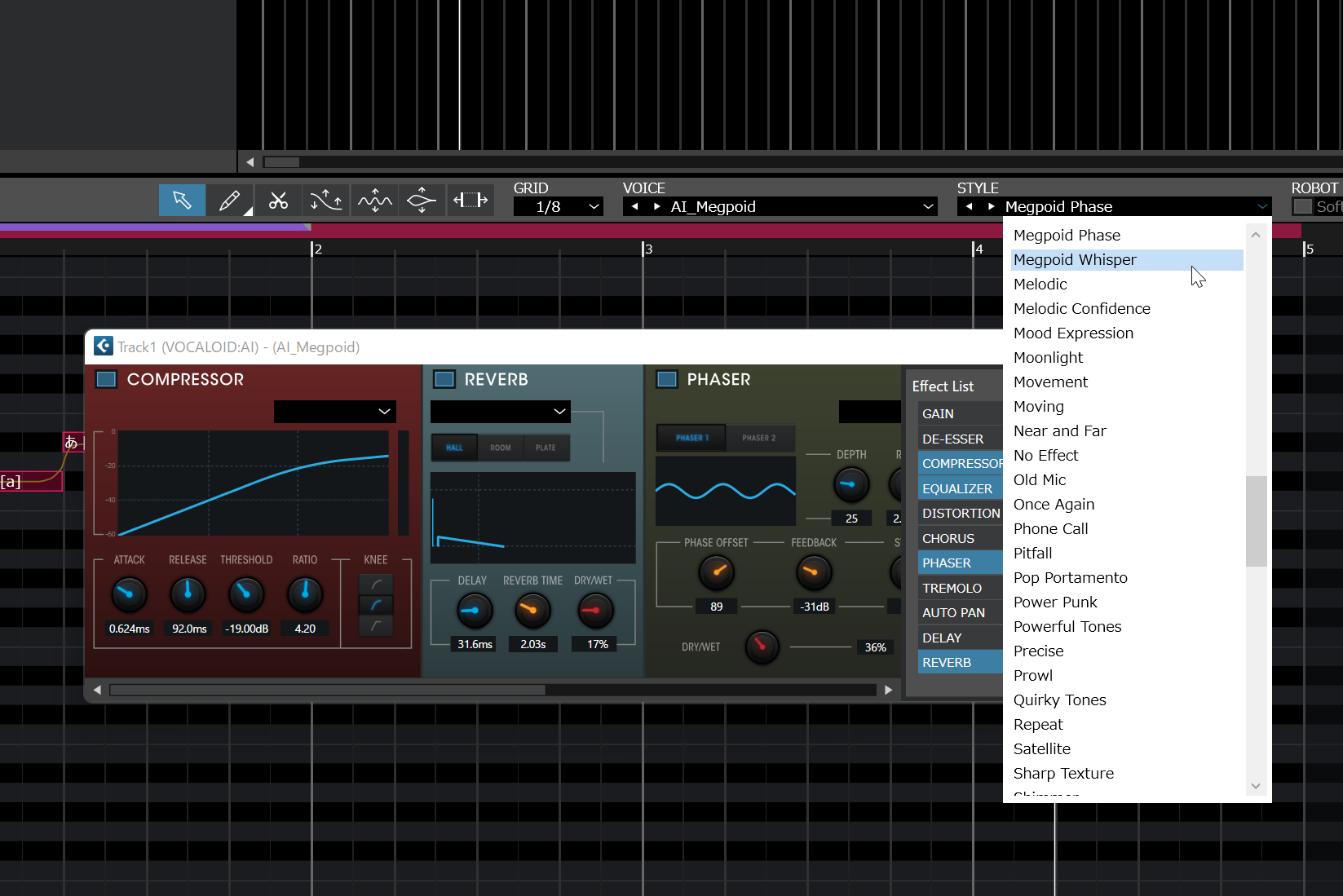Toggle the COMPRESSOR power switch

107,379
